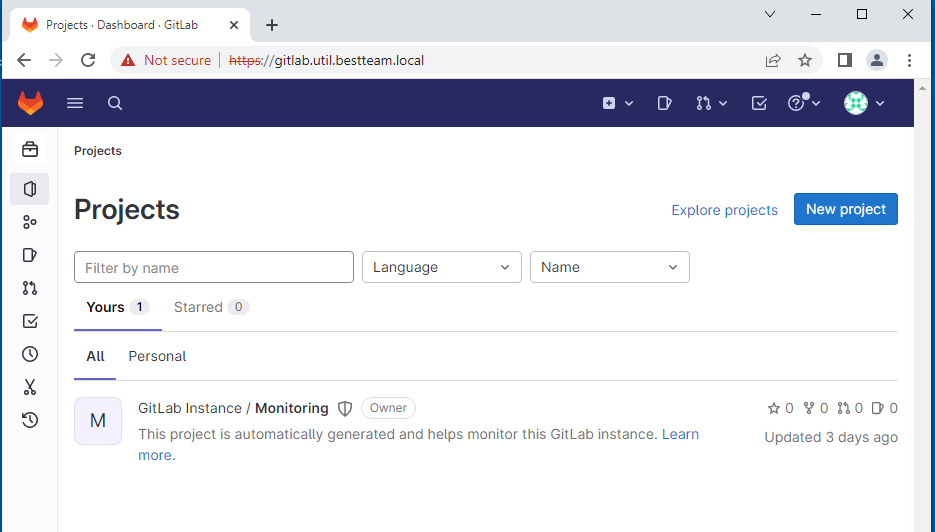The height and width of the screenshot is (532, 935).
Task: Open the To-Do list navbar icon
Action: coord(759,103)
